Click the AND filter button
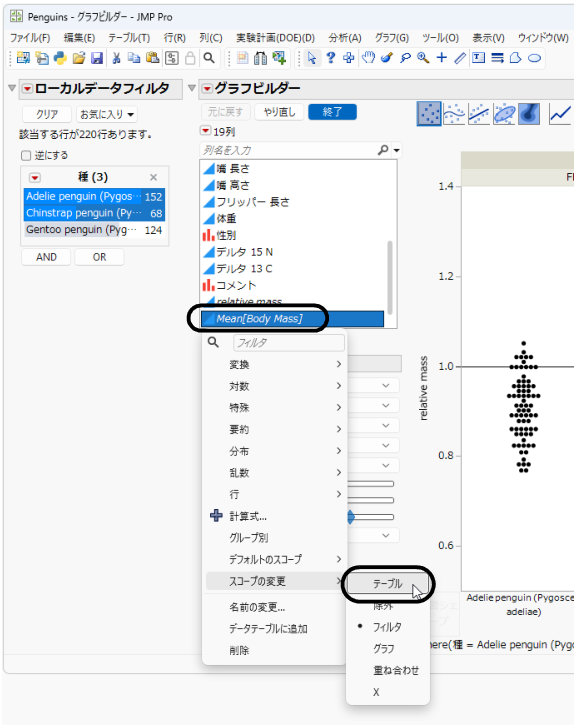The image size is (576, 726). coord(46,257)
